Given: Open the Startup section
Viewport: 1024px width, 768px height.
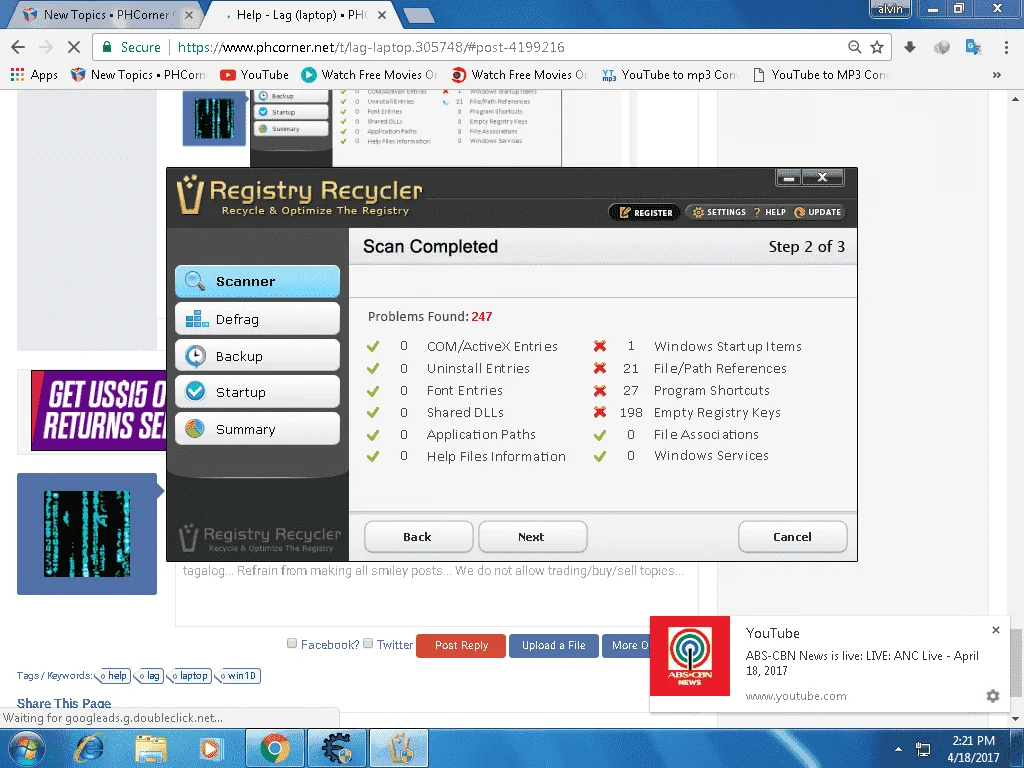Looking at the screenshot, I should click(x=257, y=392).
